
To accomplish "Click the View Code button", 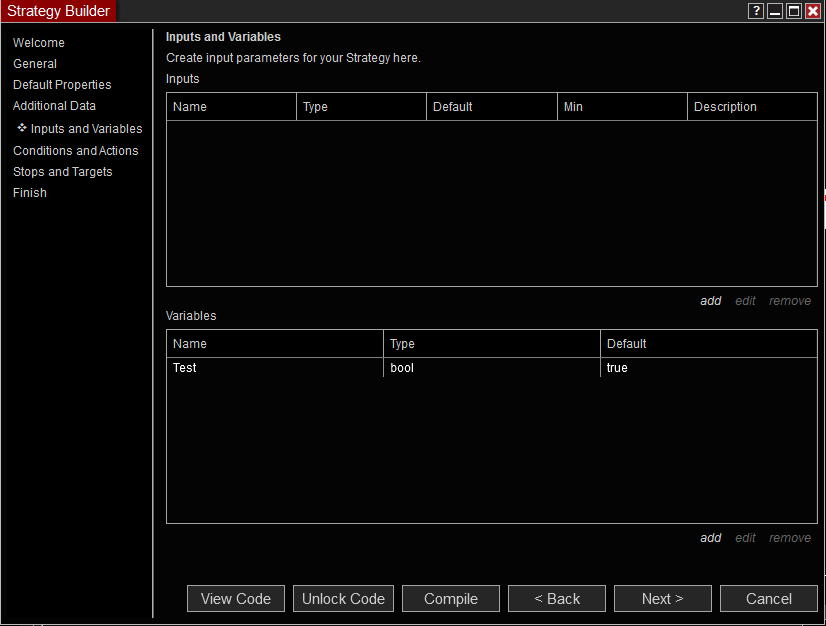I will [236, 599].
